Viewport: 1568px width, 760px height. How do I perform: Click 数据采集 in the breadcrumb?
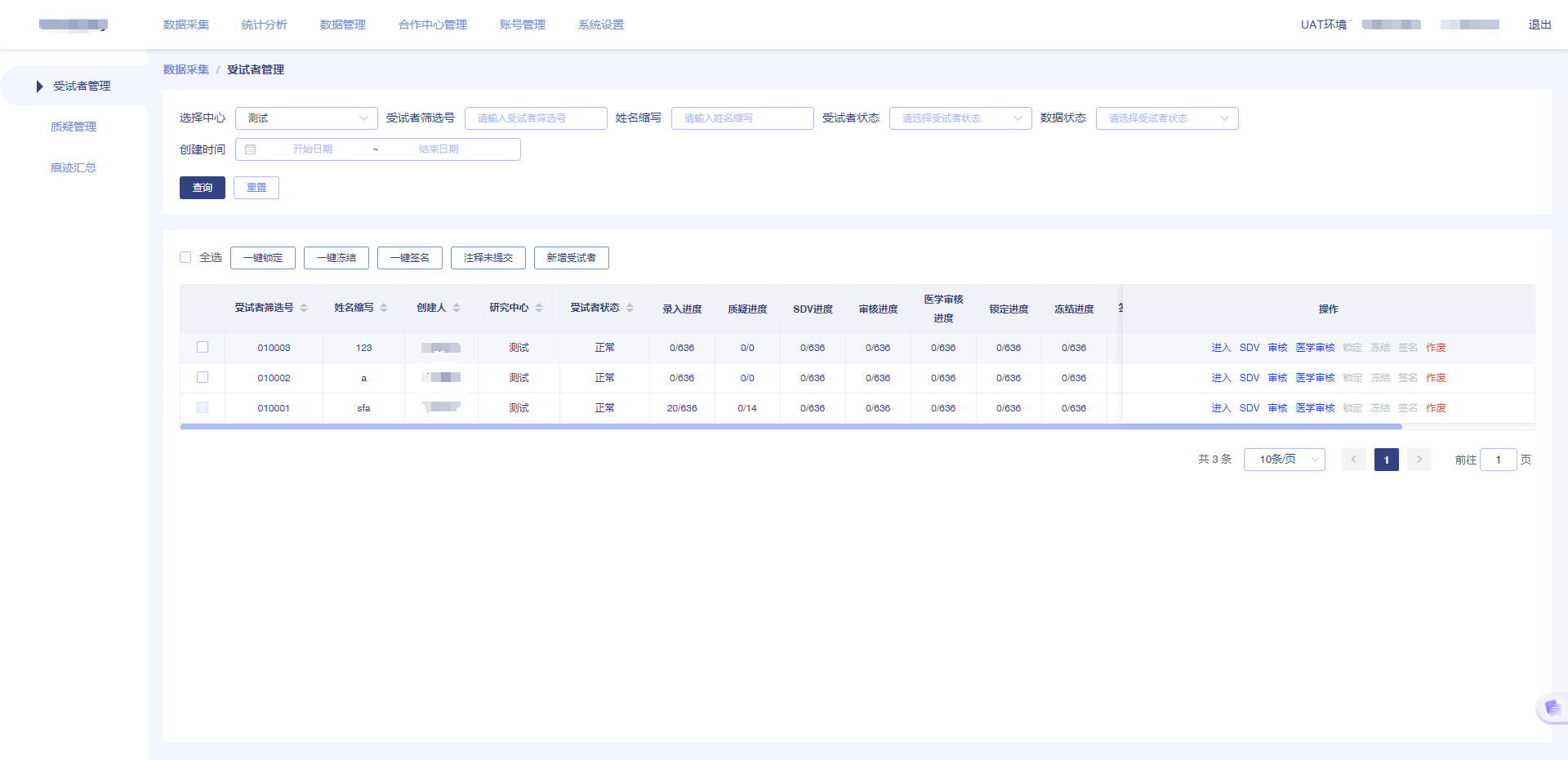[186, 69]
